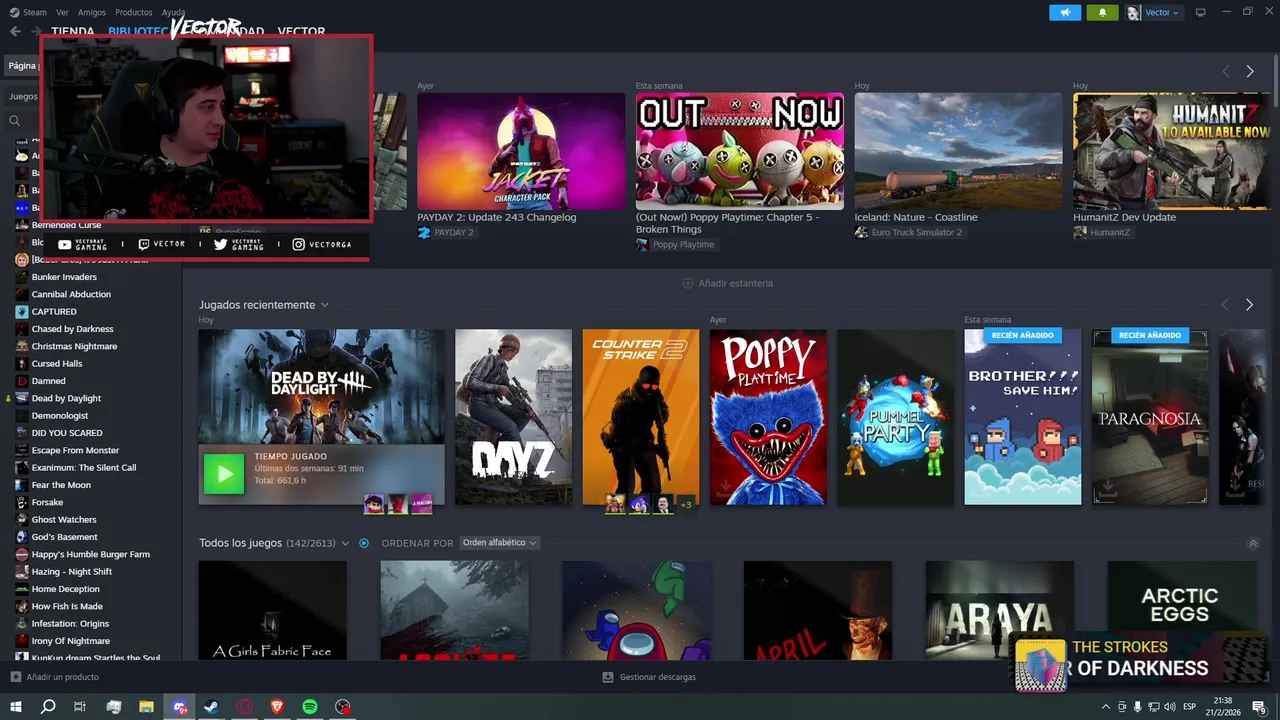The image size is (1280, 720).
Task: Click the Discord taskbar icon with 9+ badge
Action: [x=180, y=707]
